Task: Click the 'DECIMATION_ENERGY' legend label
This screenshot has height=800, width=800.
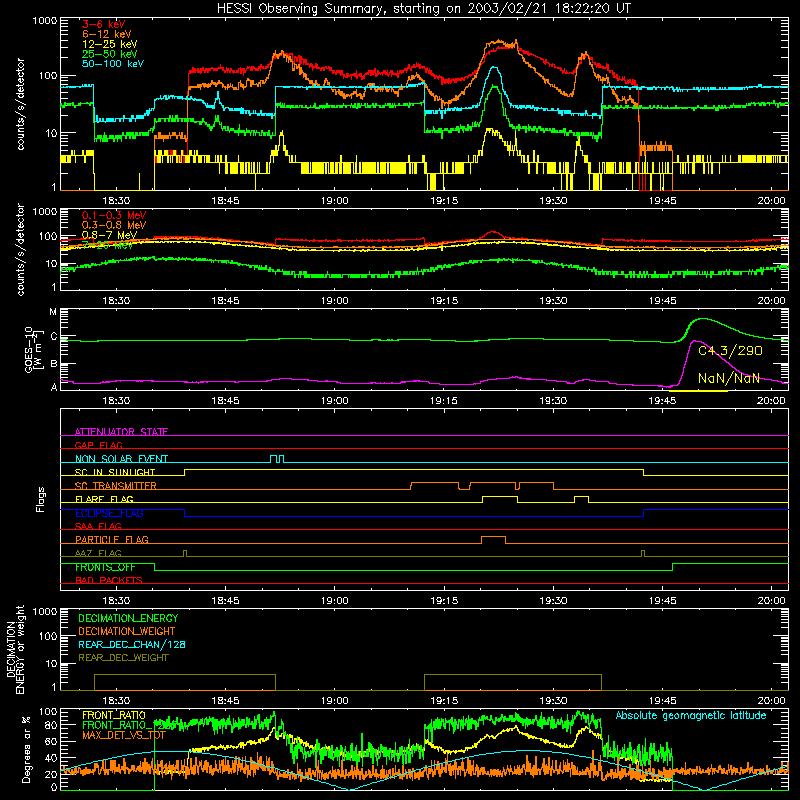Action: click(128, 618)
